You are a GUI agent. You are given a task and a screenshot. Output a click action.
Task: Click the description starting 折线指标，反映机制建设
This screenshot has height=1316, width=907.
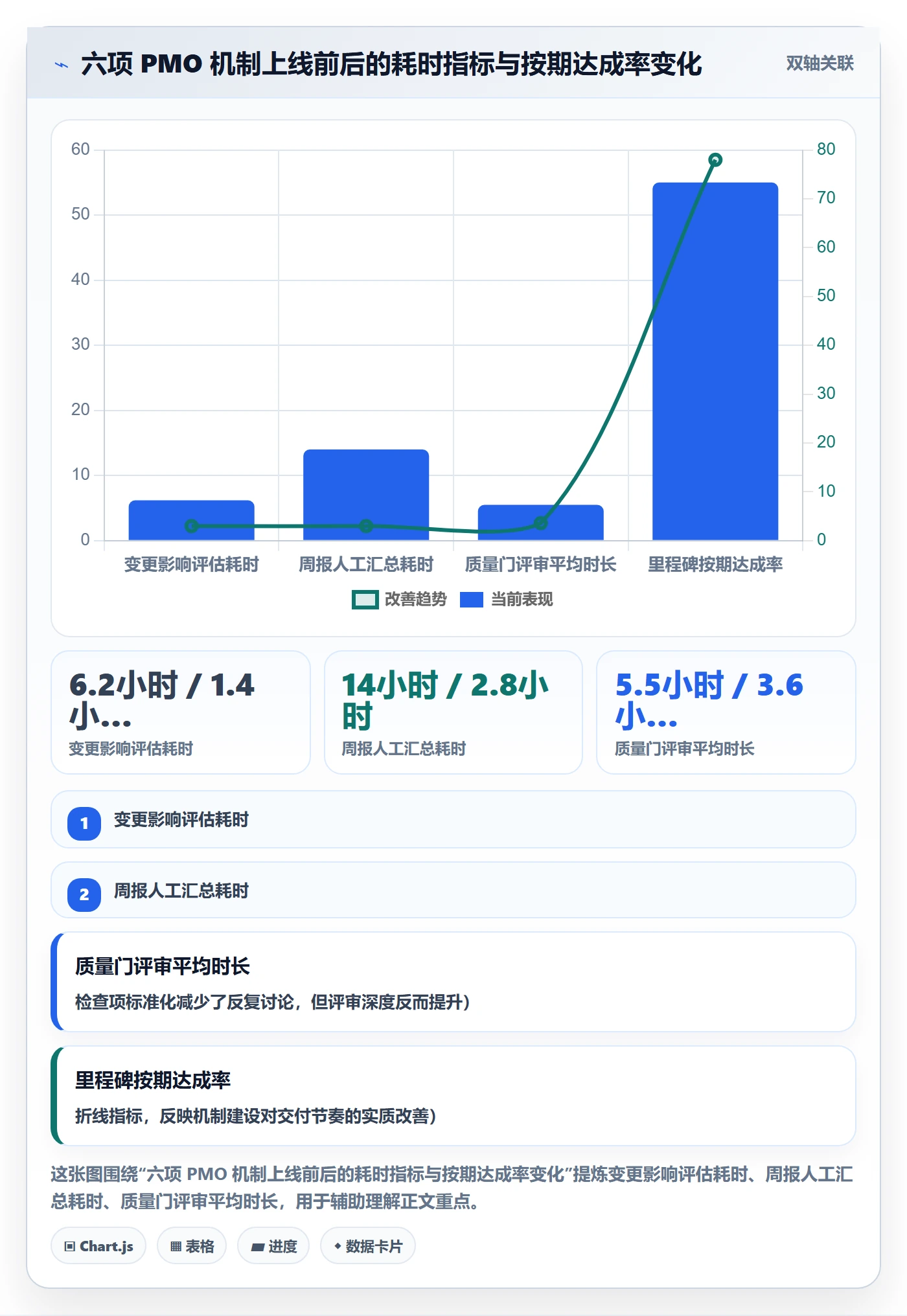(x=256, y=1117)
